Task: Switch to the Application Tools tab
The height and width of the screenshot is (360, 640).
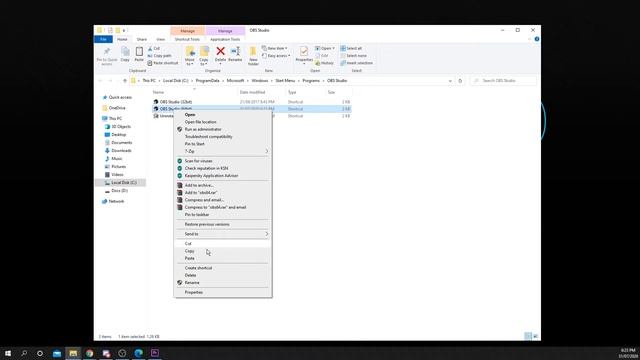Action: click(x=225, y=39)
